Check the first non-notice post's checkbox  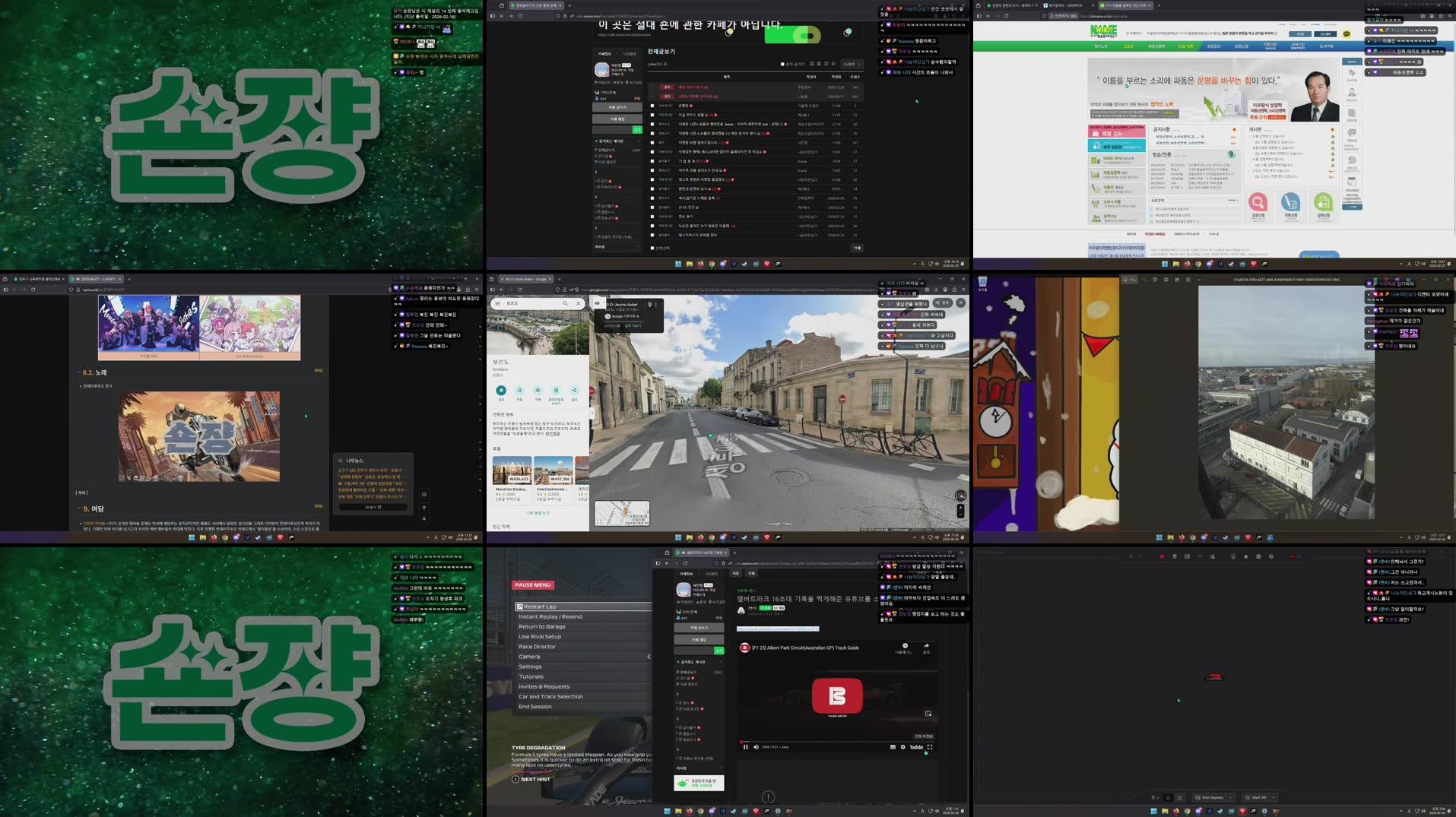pyautogui.click(x=652, y=106)
